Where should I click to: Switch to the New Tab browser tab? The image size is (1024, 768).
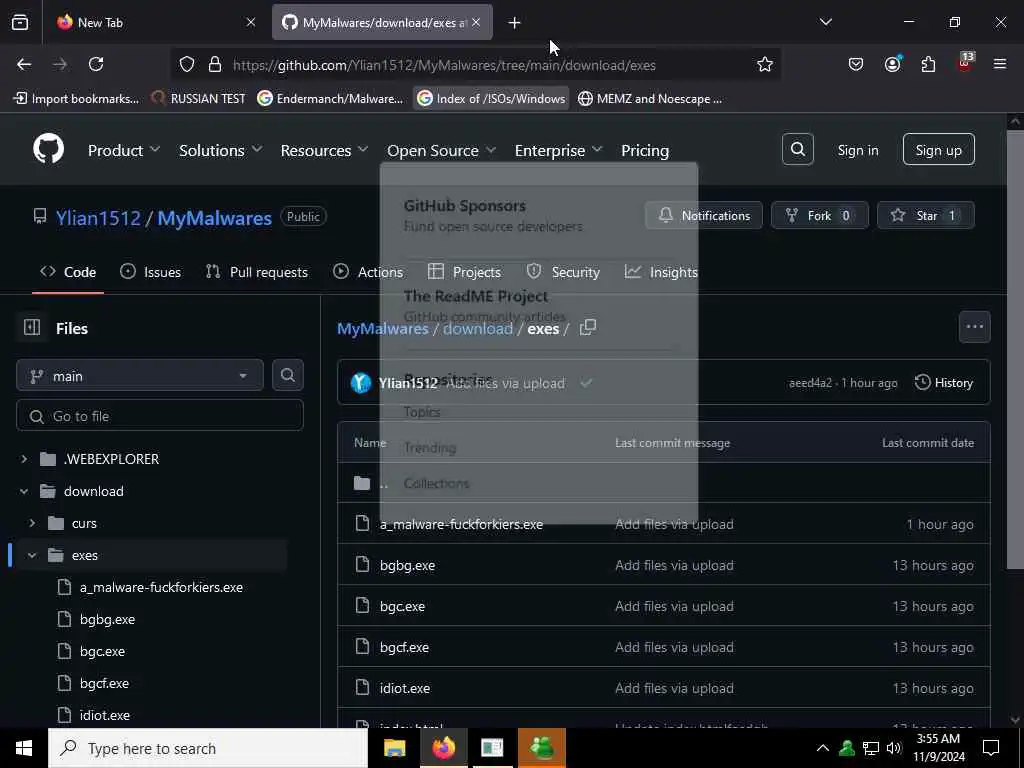[155, 22]
